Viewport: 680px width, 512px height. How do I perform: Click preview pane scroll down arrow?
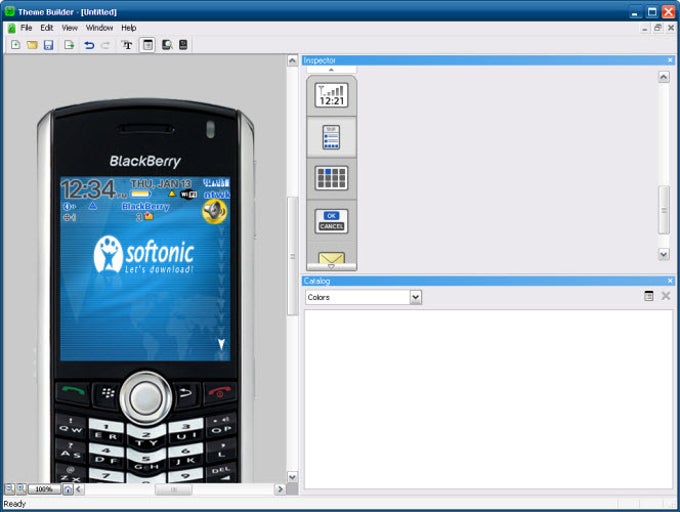(292, 477)
